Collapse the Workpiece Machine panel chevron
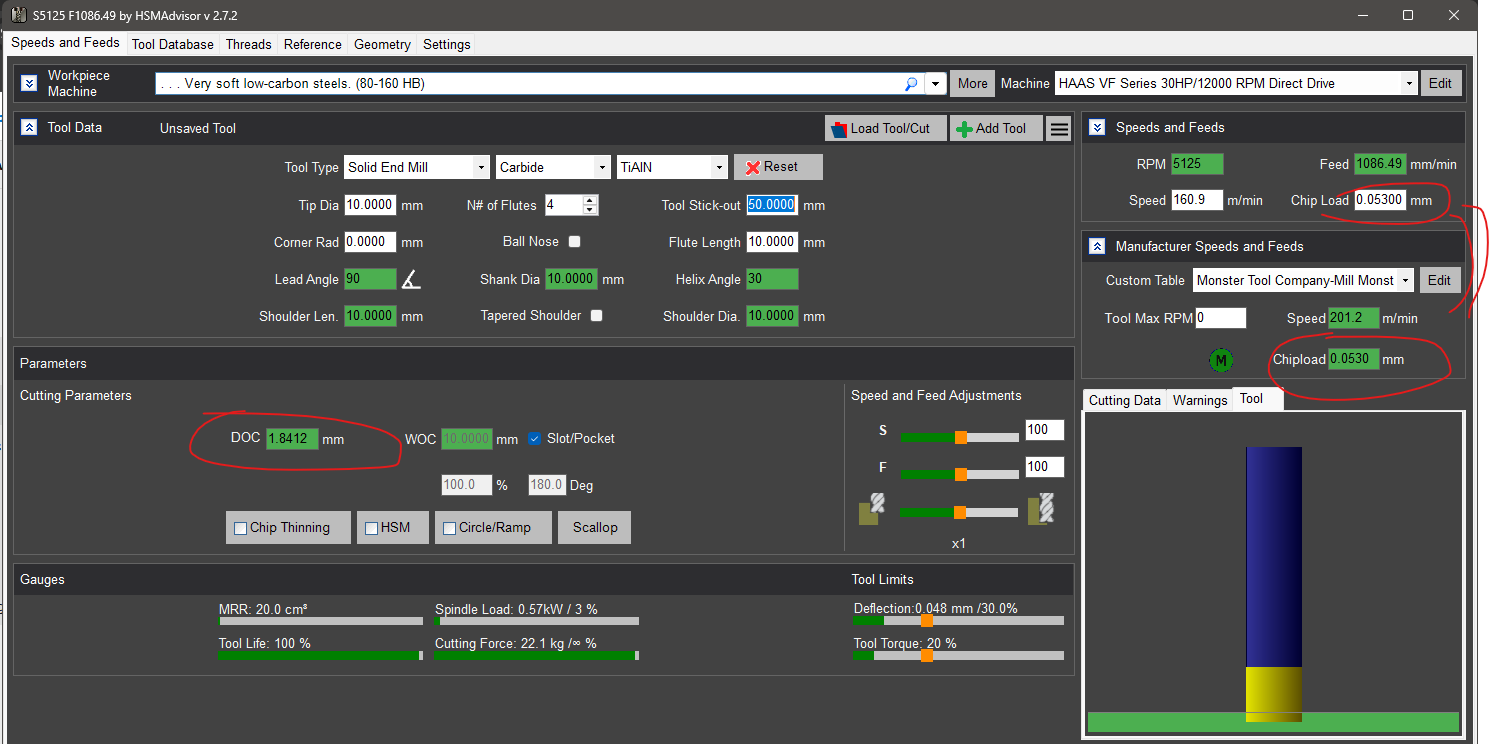 point(29,83)
